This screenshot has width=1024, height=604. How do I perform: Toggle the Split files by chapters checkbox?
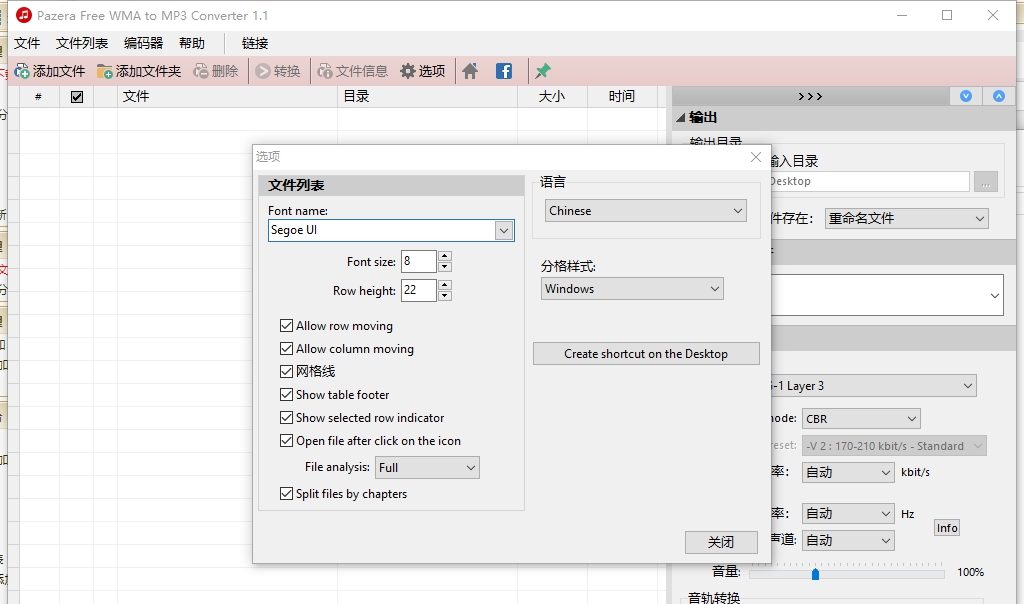point(286,493)
